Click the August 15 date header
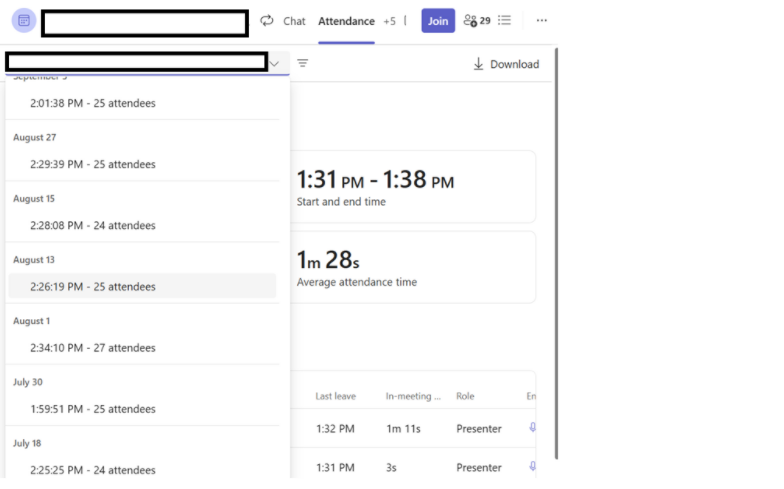The width and height of the screenshot is (784, 489). coord(34,198)
